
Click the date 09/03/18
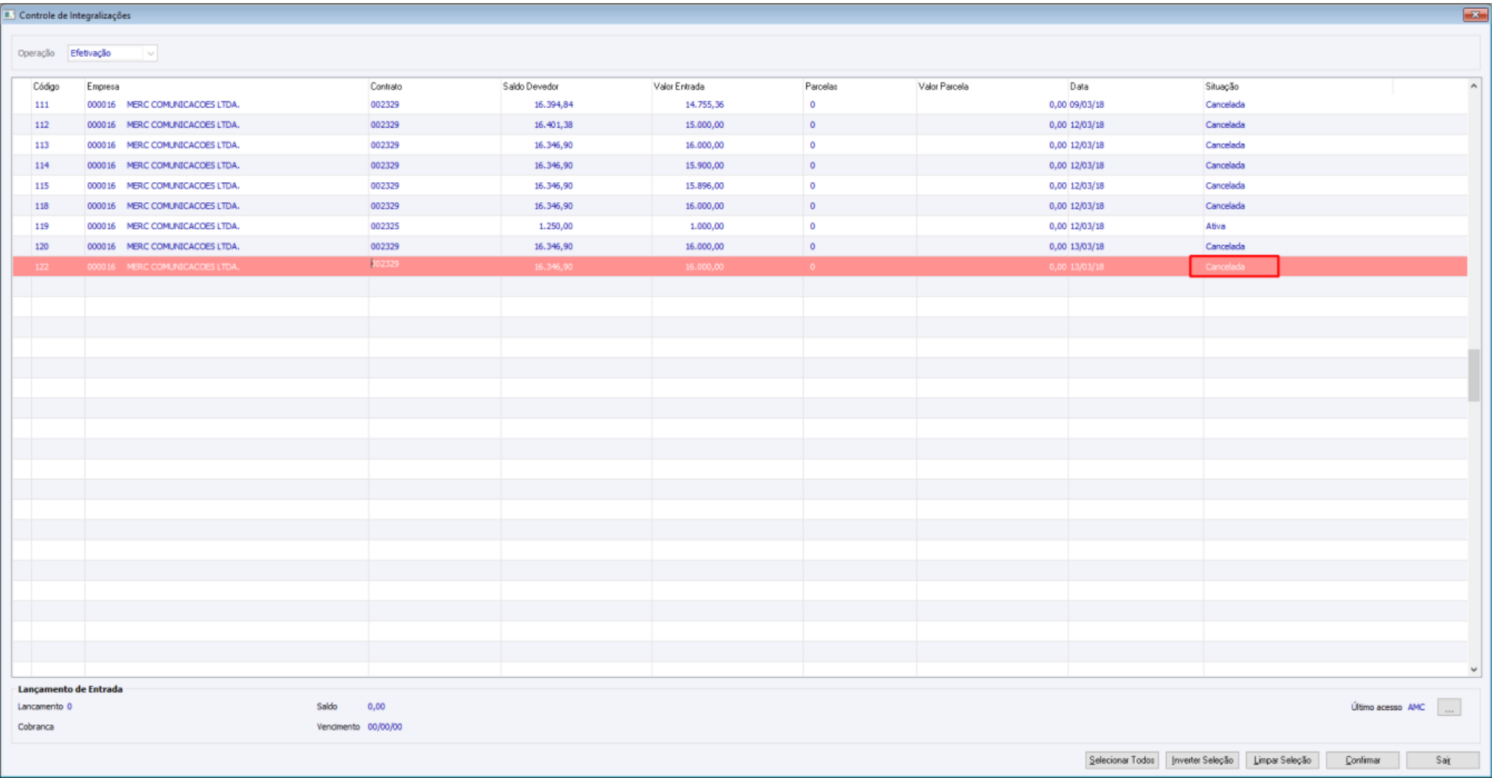click(1087, 104)
